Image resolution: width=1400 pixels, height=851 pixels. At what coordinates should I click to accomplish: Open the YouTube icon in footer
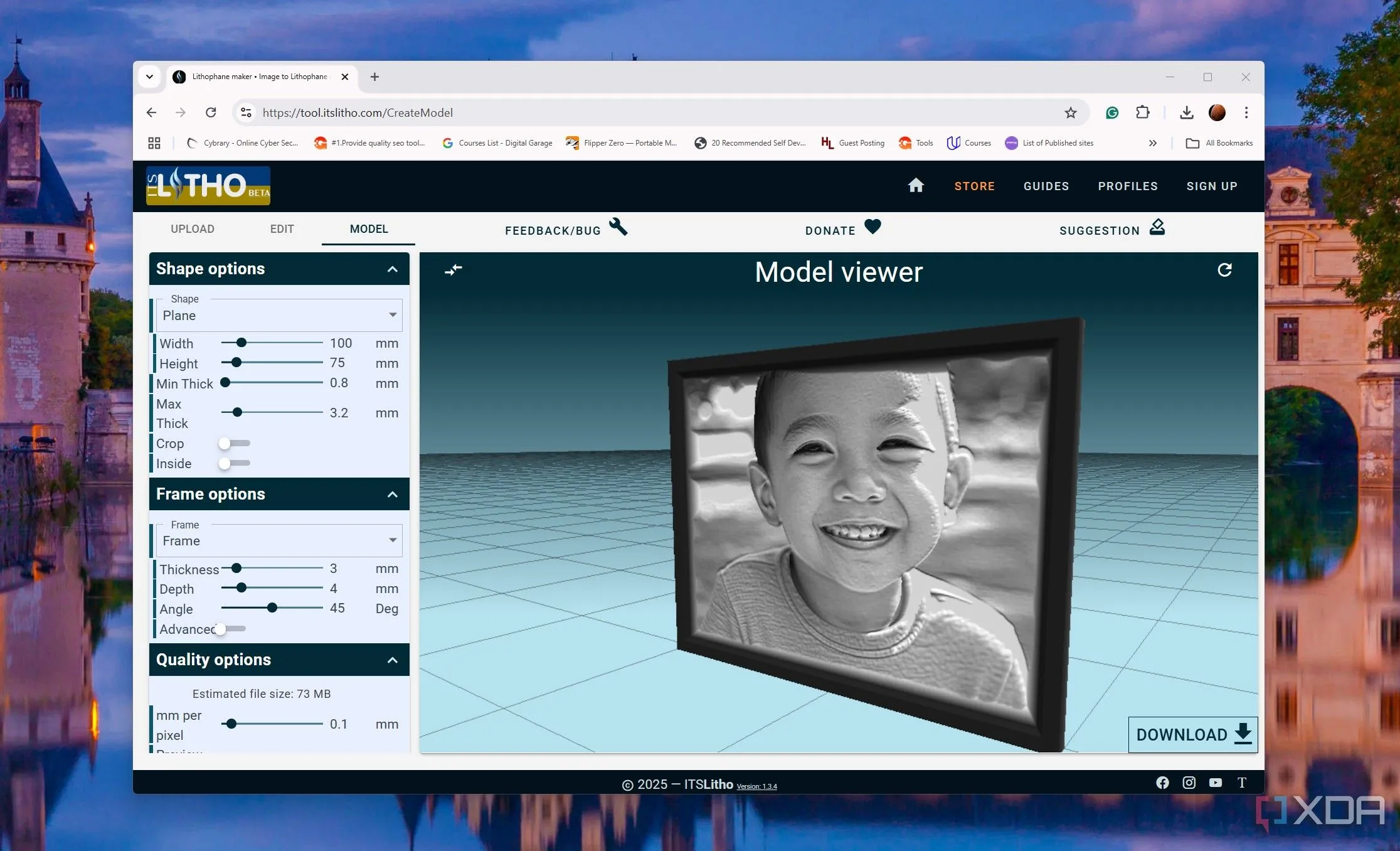pyautogui.click(x=1215, y=782)
